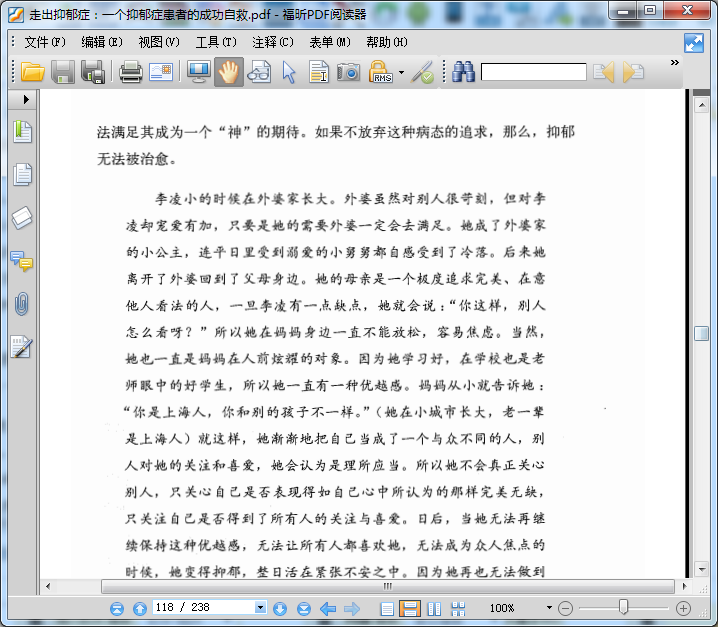Go back to the previous view
The image size is (718, 627).
coord(328,609)
